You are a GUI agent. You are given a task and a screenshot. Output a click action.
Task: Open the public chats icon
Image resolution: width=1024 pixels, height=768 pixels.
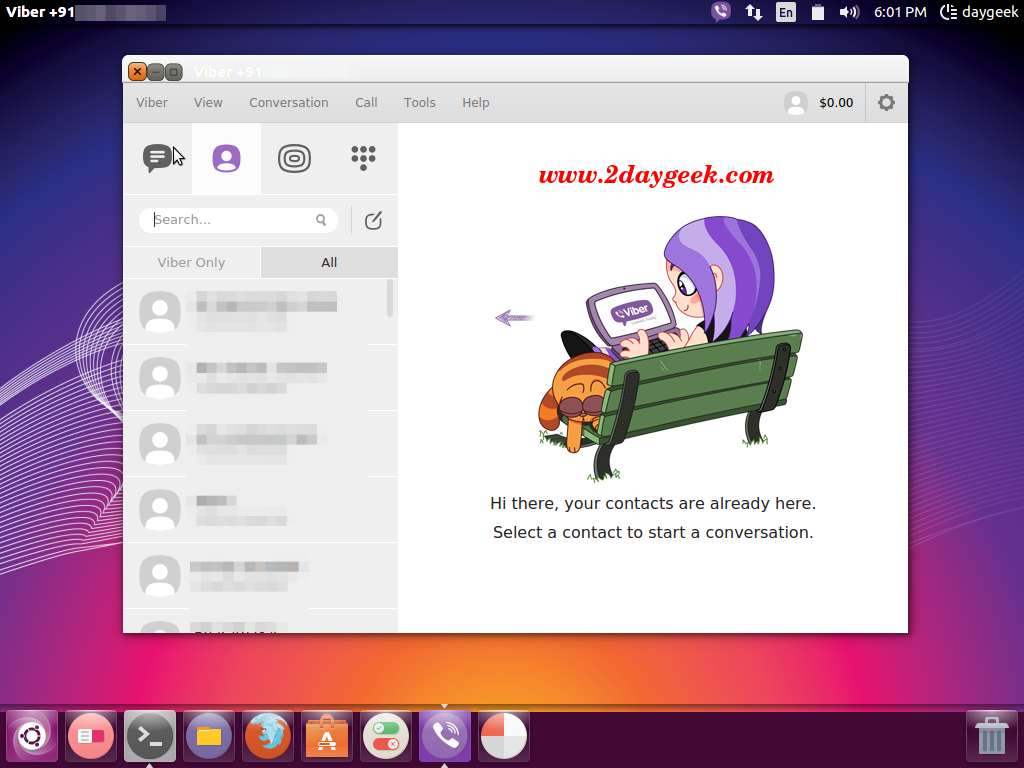[295, 158]
